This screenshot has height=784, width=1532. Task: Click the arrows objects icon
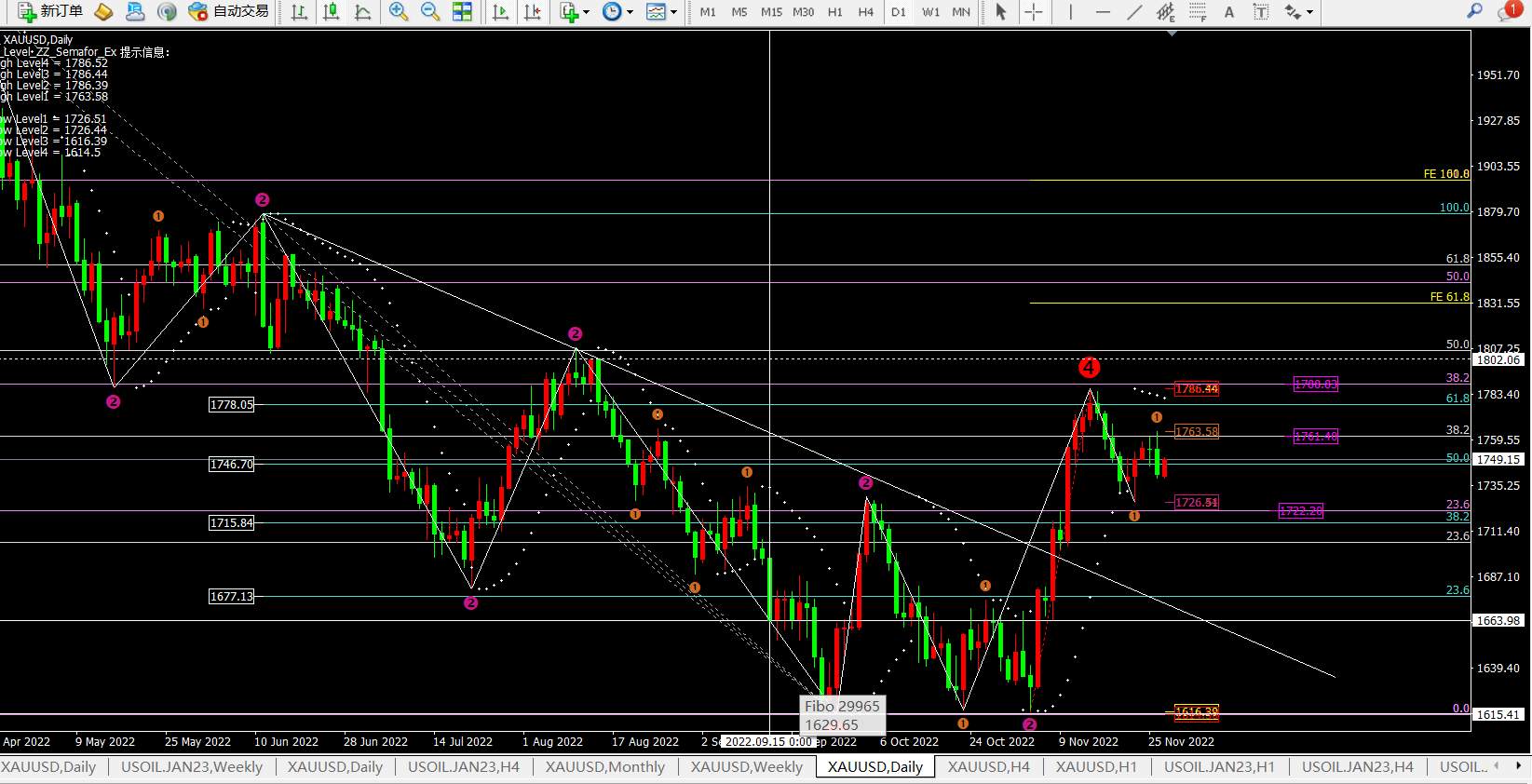(1293, 12)
